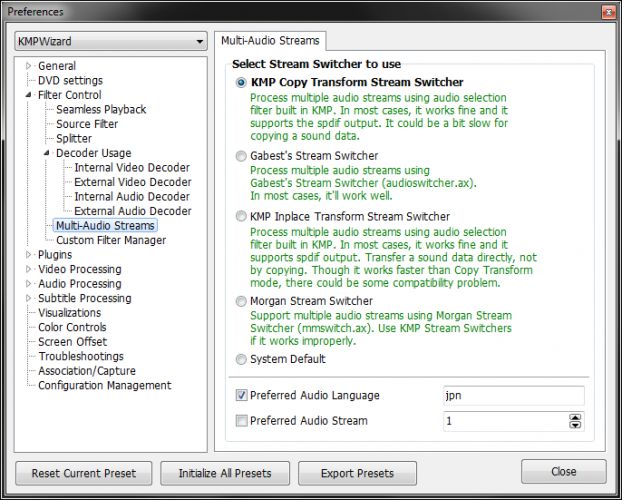
Task: Open External Video Decoder settings
Action: [133, 182]
